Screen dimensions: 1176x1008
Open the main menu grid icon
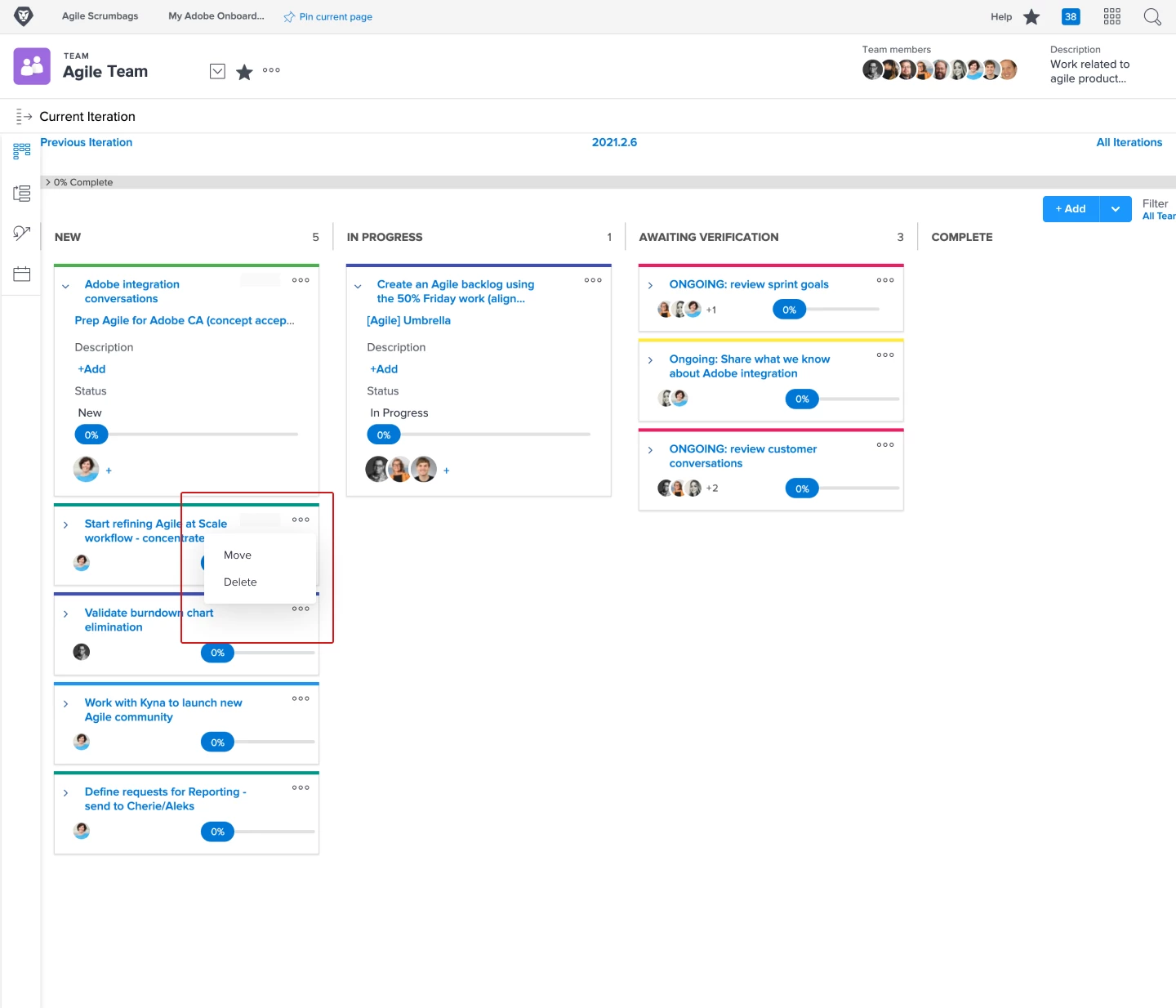1112,16
